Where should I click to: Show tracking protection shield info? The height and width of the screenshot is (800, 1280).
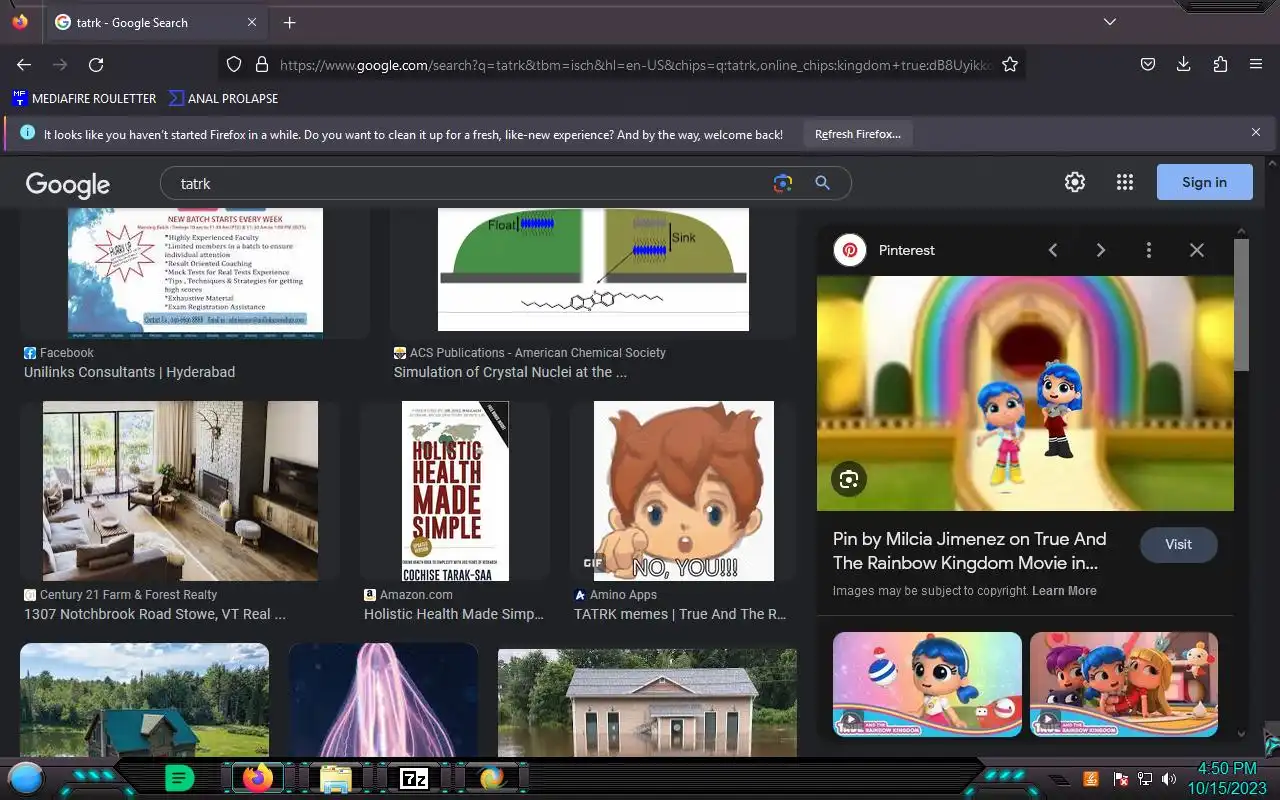[x=234, y=65]
